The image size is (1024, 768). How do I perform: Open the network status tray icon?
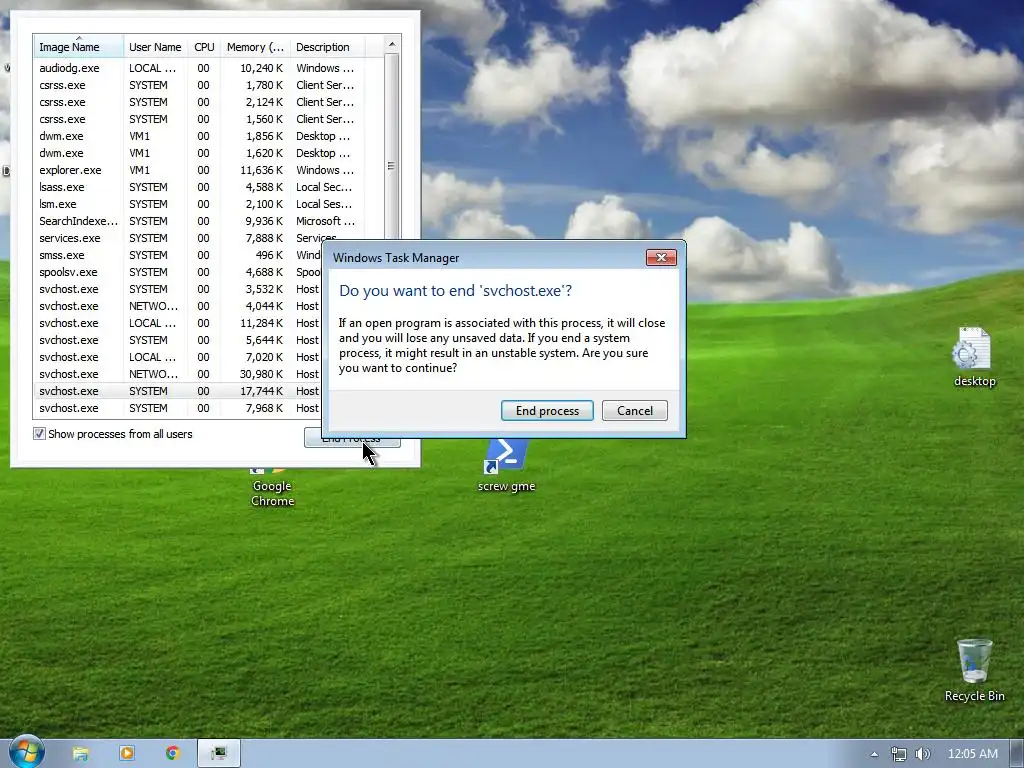[899, 754]
